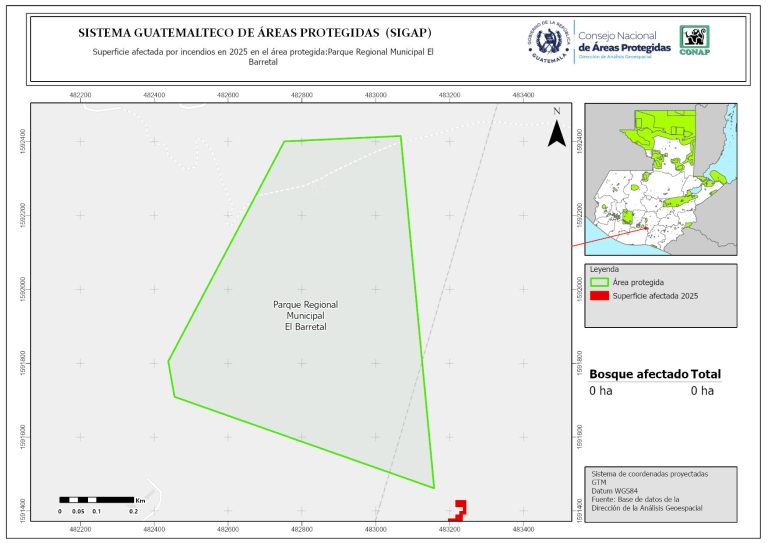Click the Superficie afectada 2025 legend text

coord(657,296)
